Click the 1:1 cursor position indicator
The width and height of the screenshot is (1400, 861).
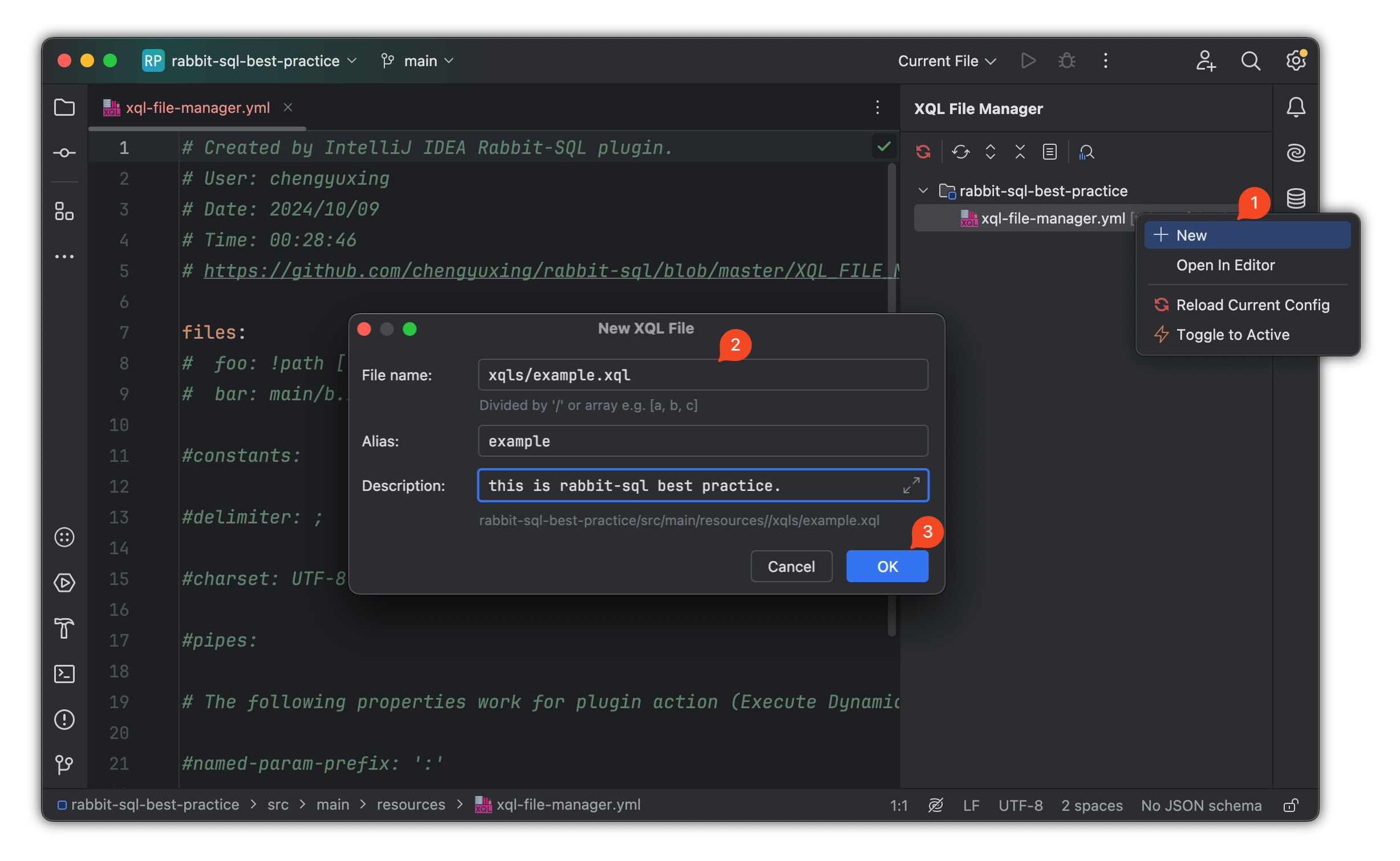[x=898, y=805]
